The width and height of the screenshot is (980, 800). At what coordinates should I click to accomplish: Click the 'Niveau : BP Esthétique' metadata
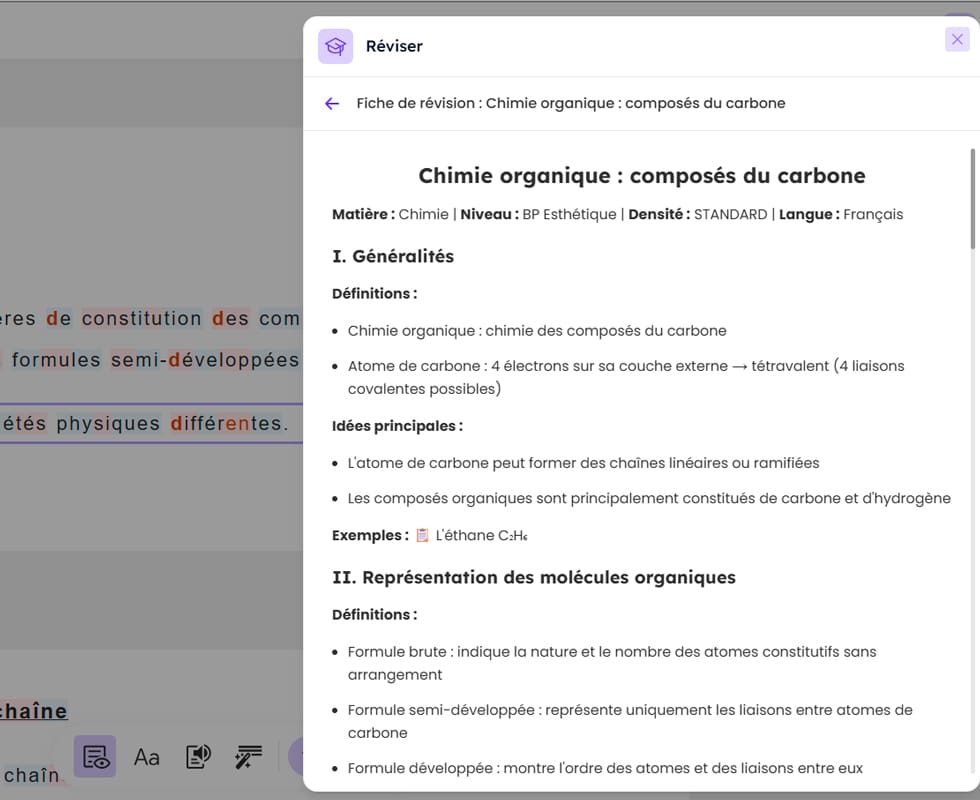tap(538, 214)
